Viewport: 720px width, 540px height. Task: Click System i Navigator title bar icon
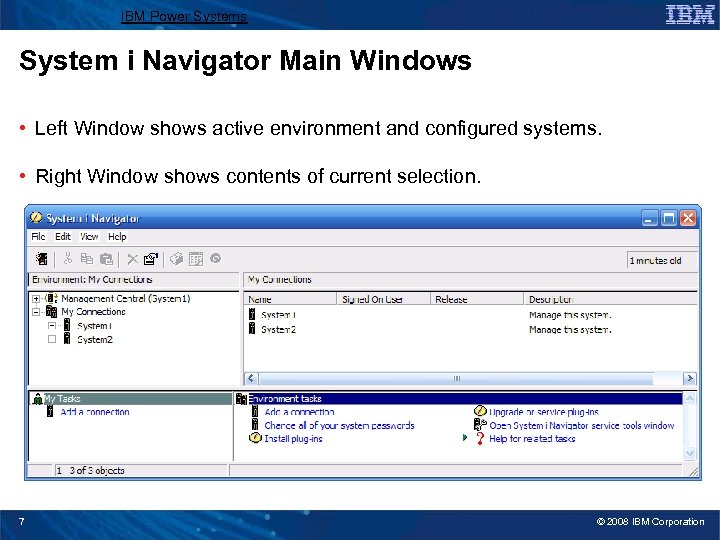[36, 218]
